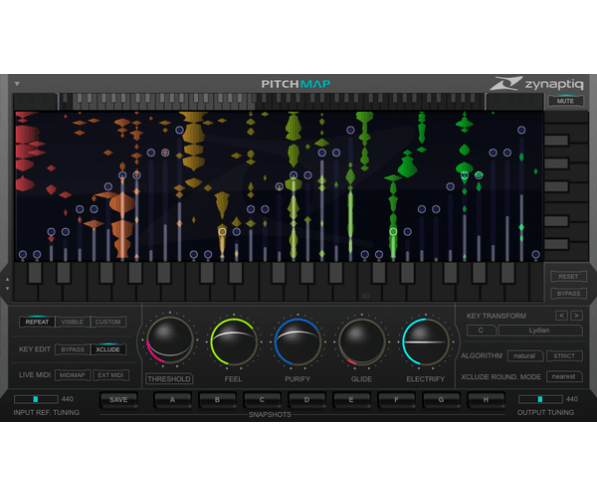597x497 pixels.
Task: Click the rightmost bottom mapping node circle
Action: [535, 254]
